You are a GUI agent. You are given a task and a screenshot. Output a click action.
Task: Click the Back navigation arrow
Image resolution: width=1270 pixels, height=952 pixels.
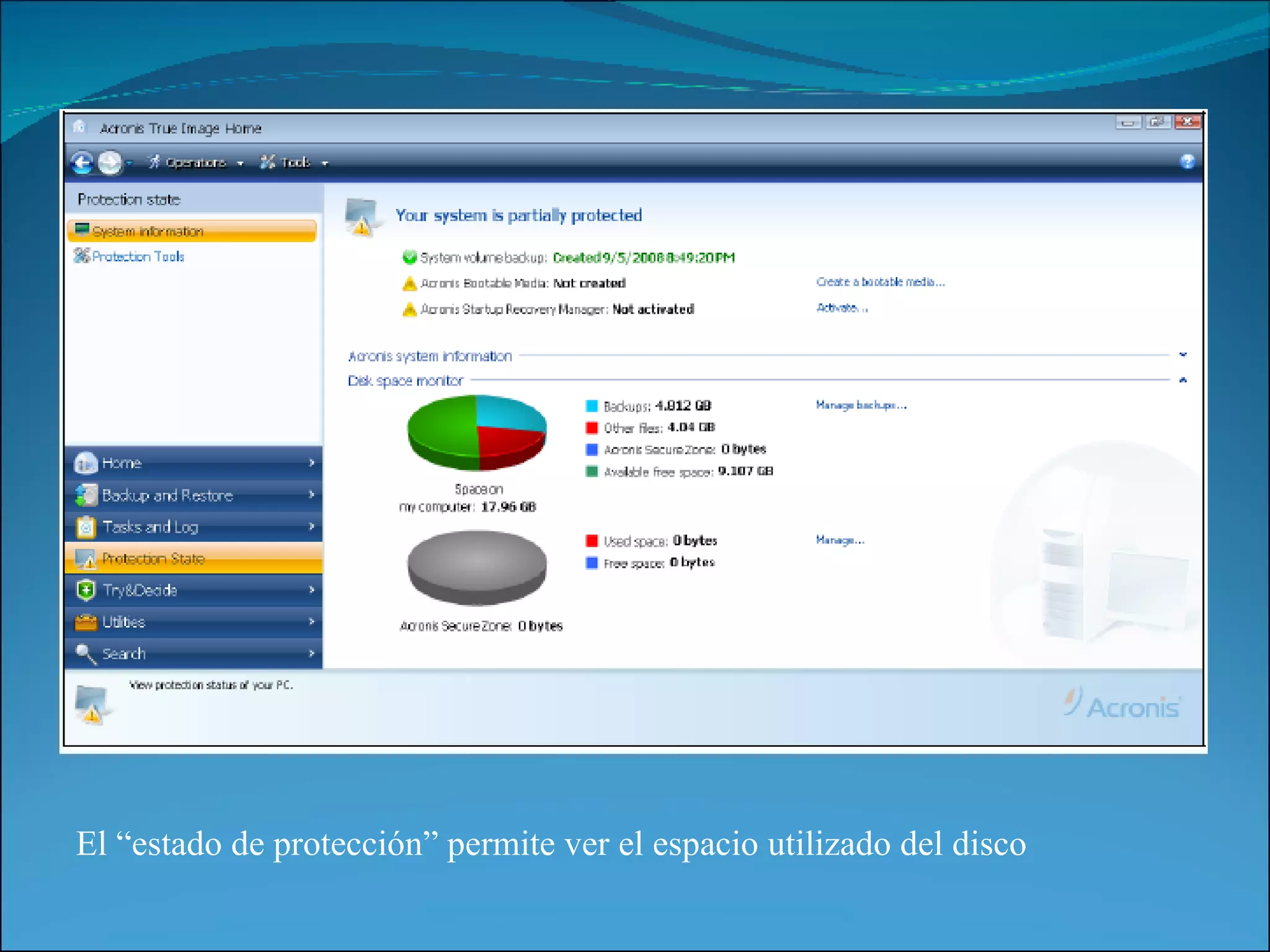[81, 162]
